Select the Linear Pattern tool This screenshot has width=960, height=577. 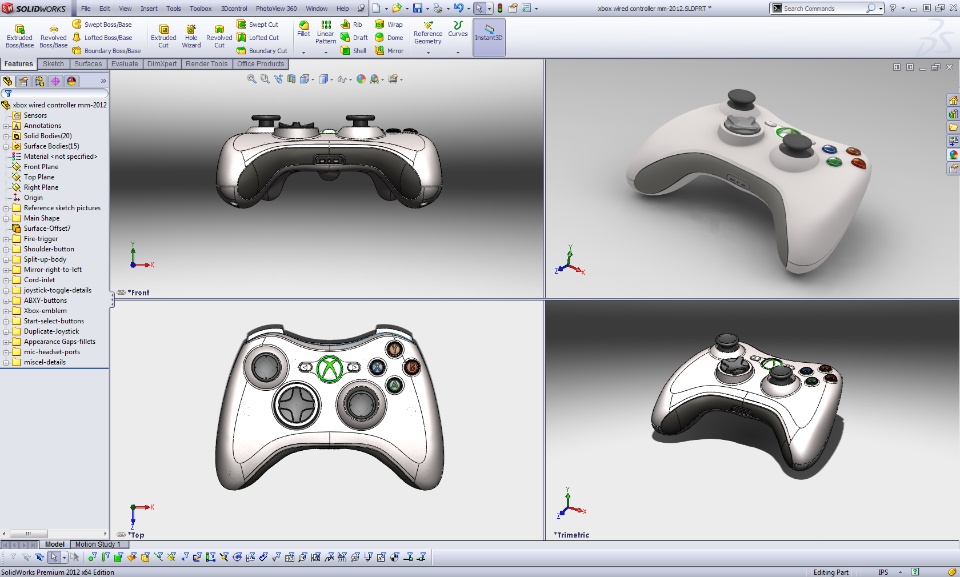(326, 32)
